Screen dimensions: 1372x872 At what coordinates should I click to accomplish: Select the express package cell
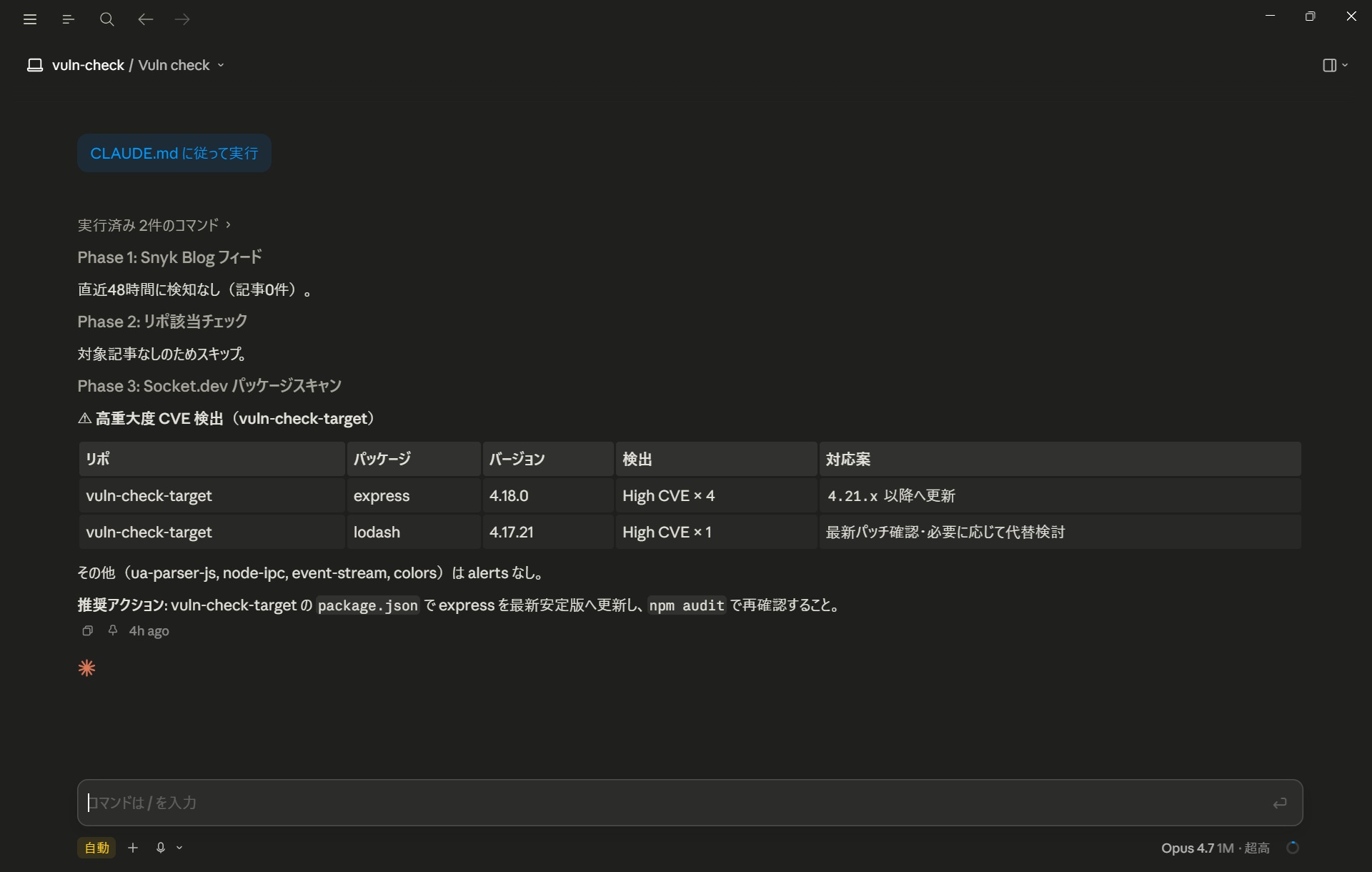(x=414, y=495)
